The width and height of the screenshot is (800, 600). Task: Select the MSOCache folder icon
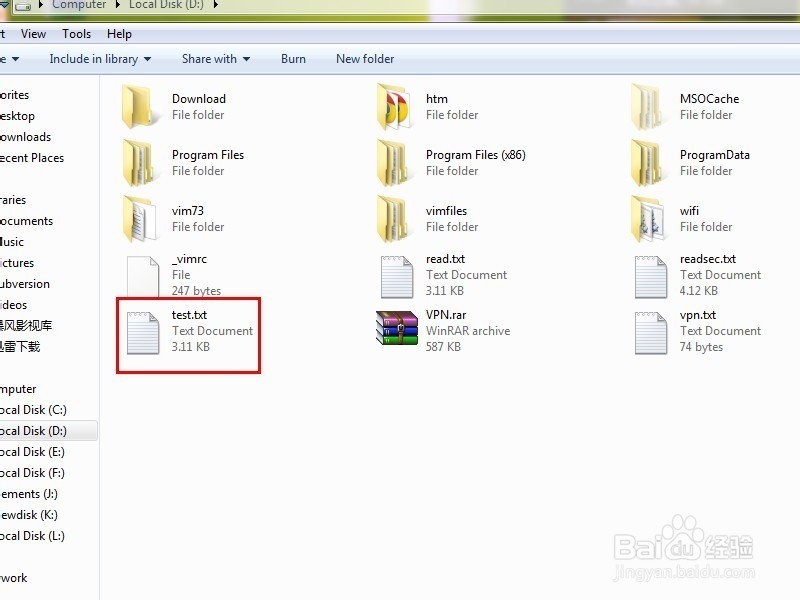coord(647,106)
